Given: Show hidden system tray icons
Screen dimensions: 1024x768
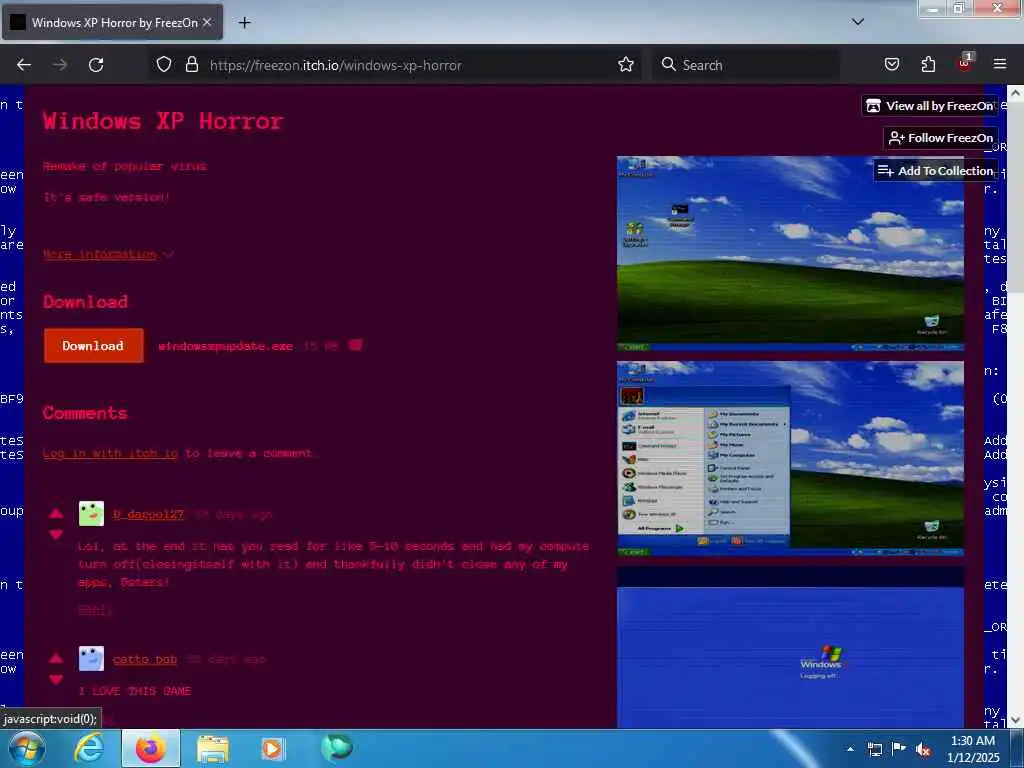Looking at the screenshot, I should (850, 749).
